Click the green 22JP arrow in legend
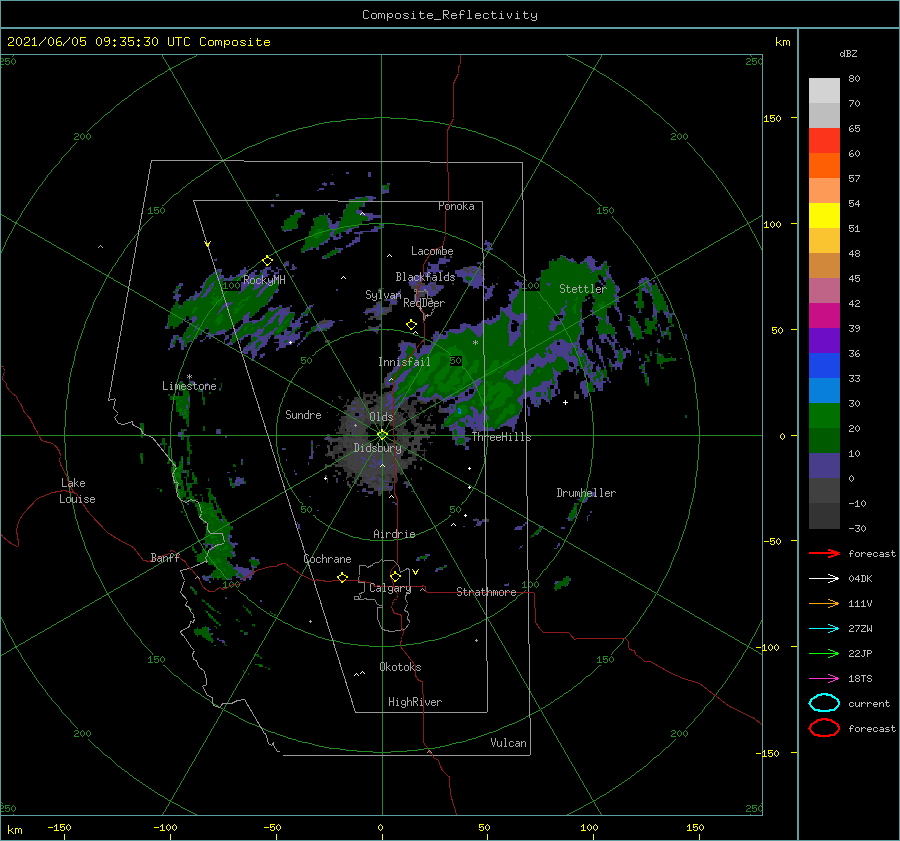Image resolution: width=900 pixels, height=841 pixels. coord(824,653)
